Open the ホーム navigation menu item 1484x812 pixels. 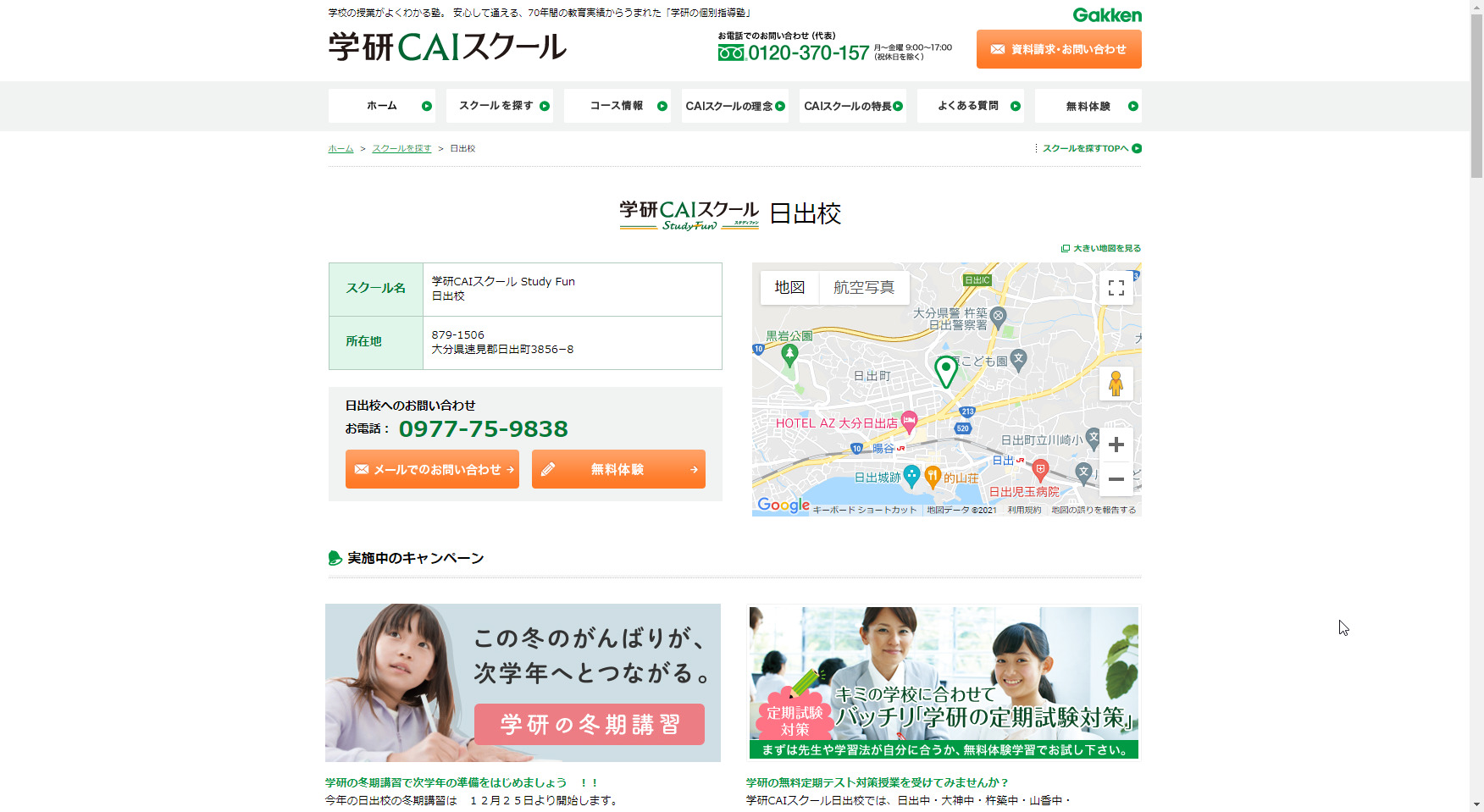pos(382,106)
